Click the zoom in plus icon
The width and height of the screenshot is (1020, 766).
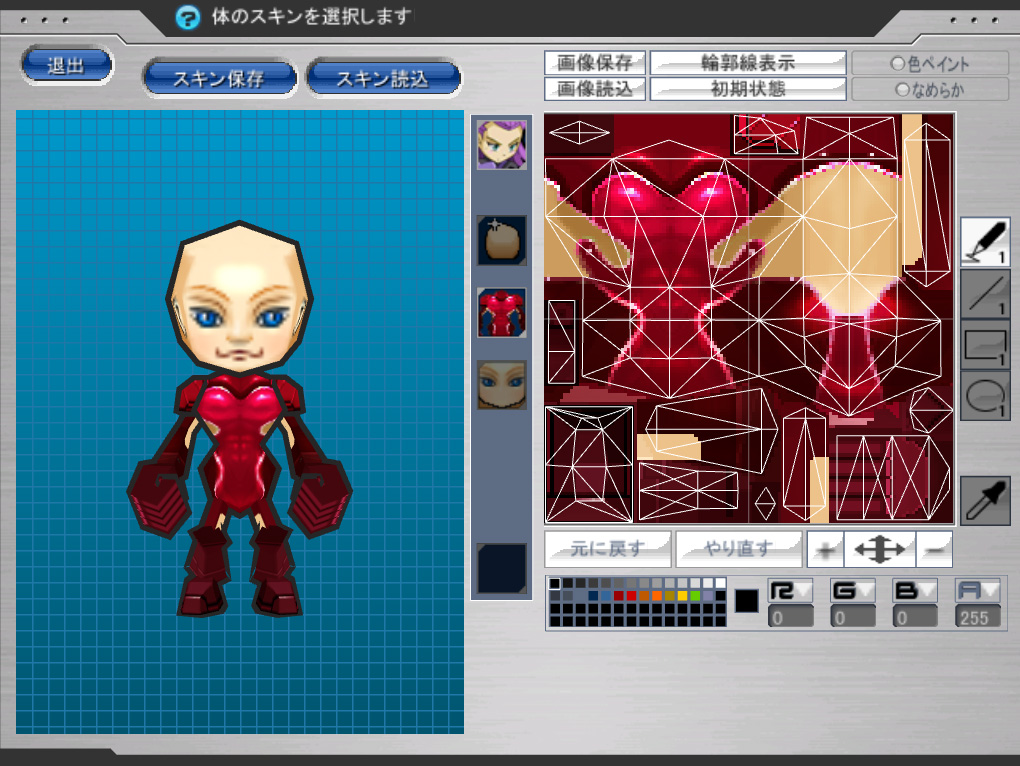(825, 550)
